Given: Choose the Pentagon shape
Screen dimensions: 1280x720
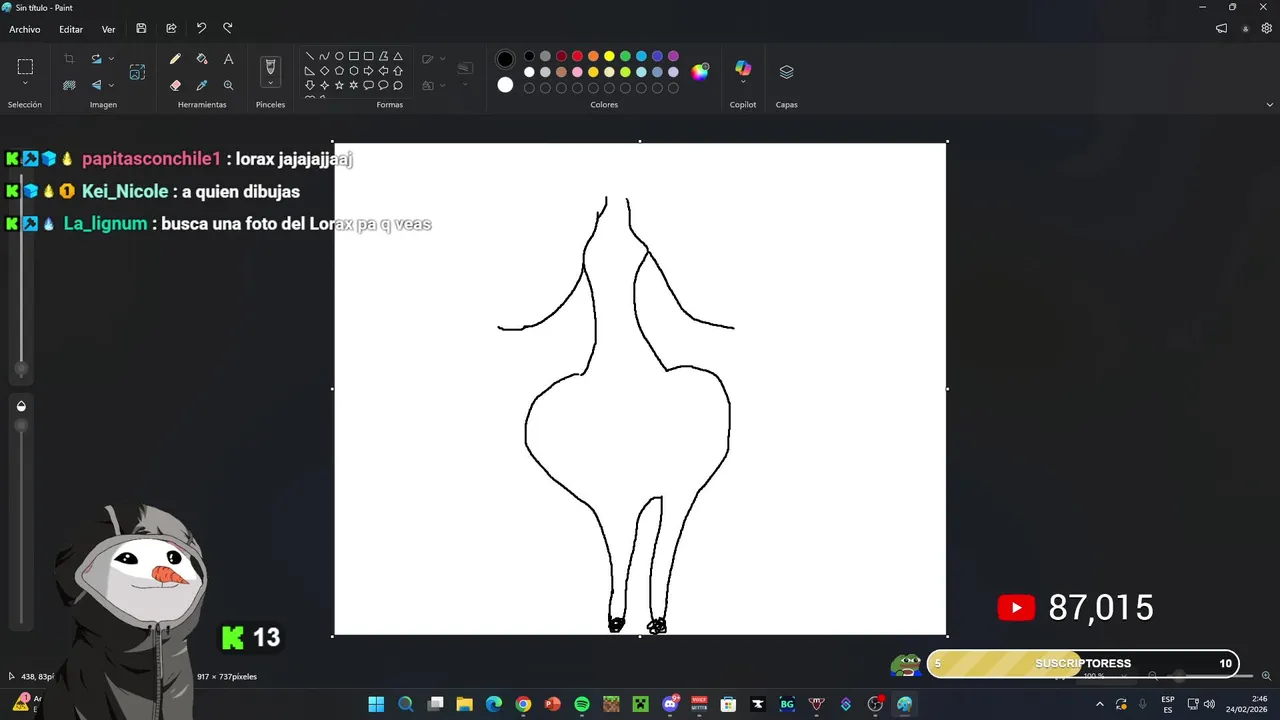Looking at the screenshot, I should coord(339,71).
